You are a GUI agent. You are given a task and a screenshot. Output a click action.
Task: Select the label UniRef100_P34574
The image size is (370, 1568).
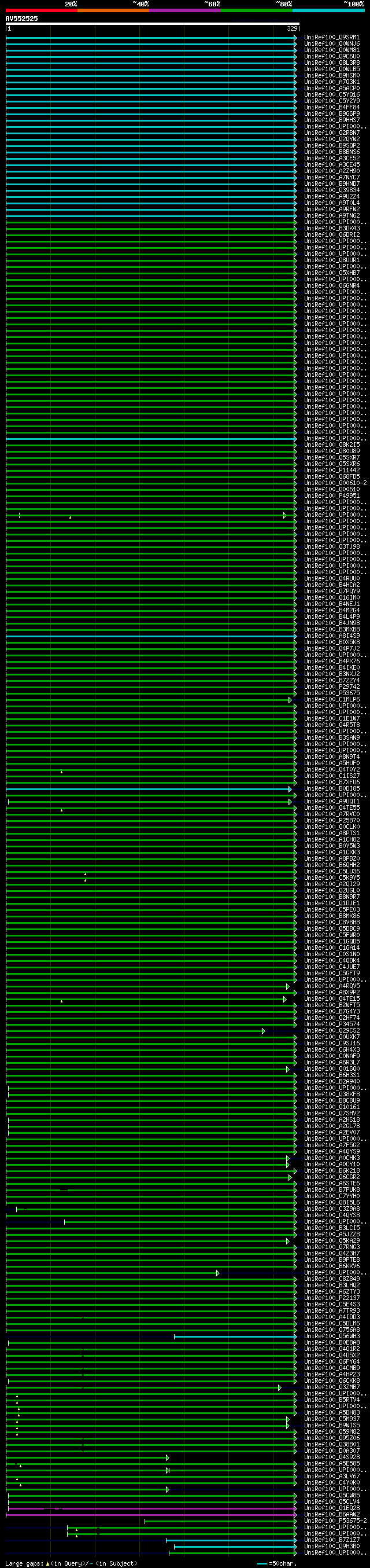(332, 1024)
